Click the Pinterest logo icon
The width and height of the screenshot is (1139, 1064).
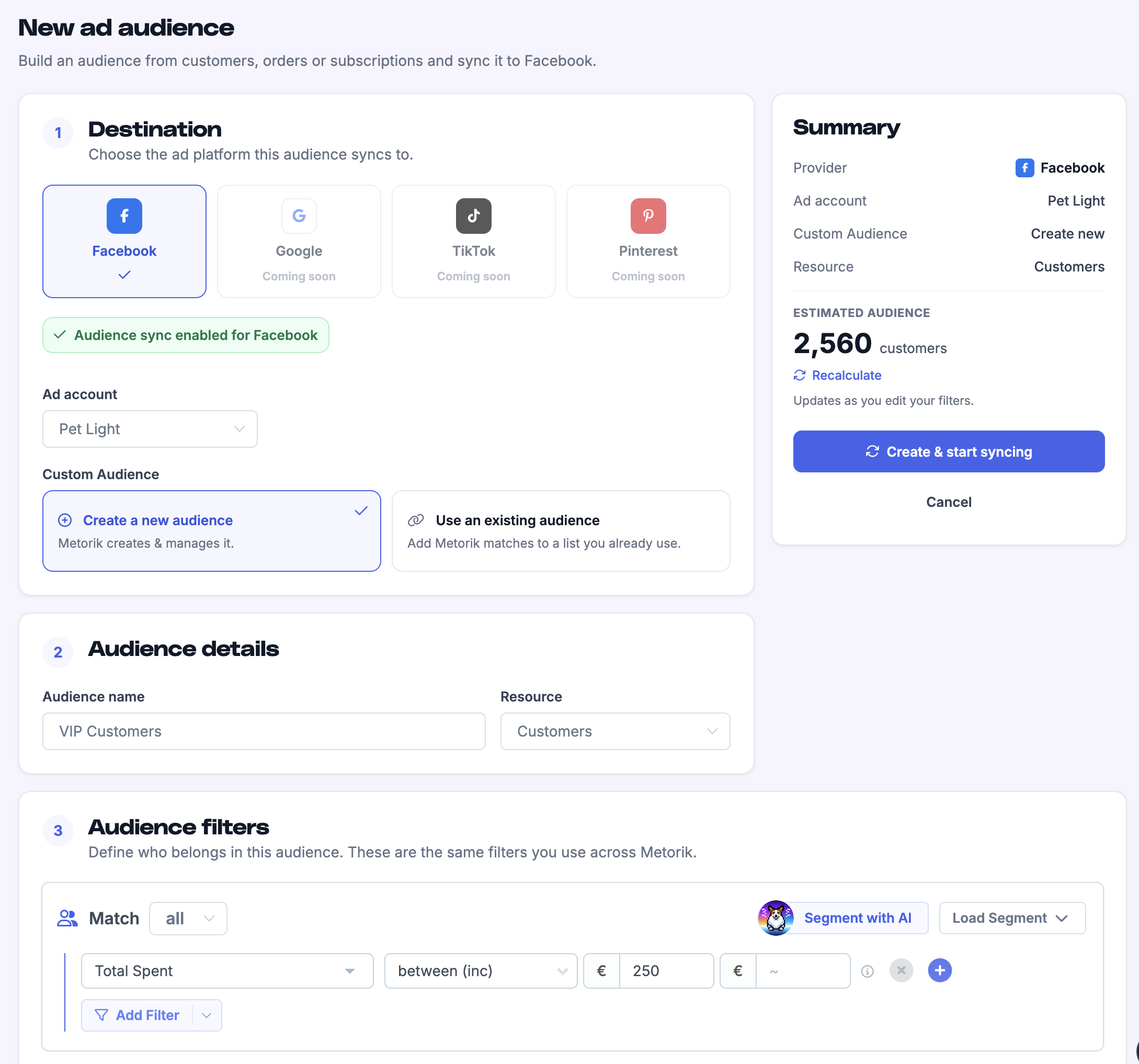coord(648,216)
